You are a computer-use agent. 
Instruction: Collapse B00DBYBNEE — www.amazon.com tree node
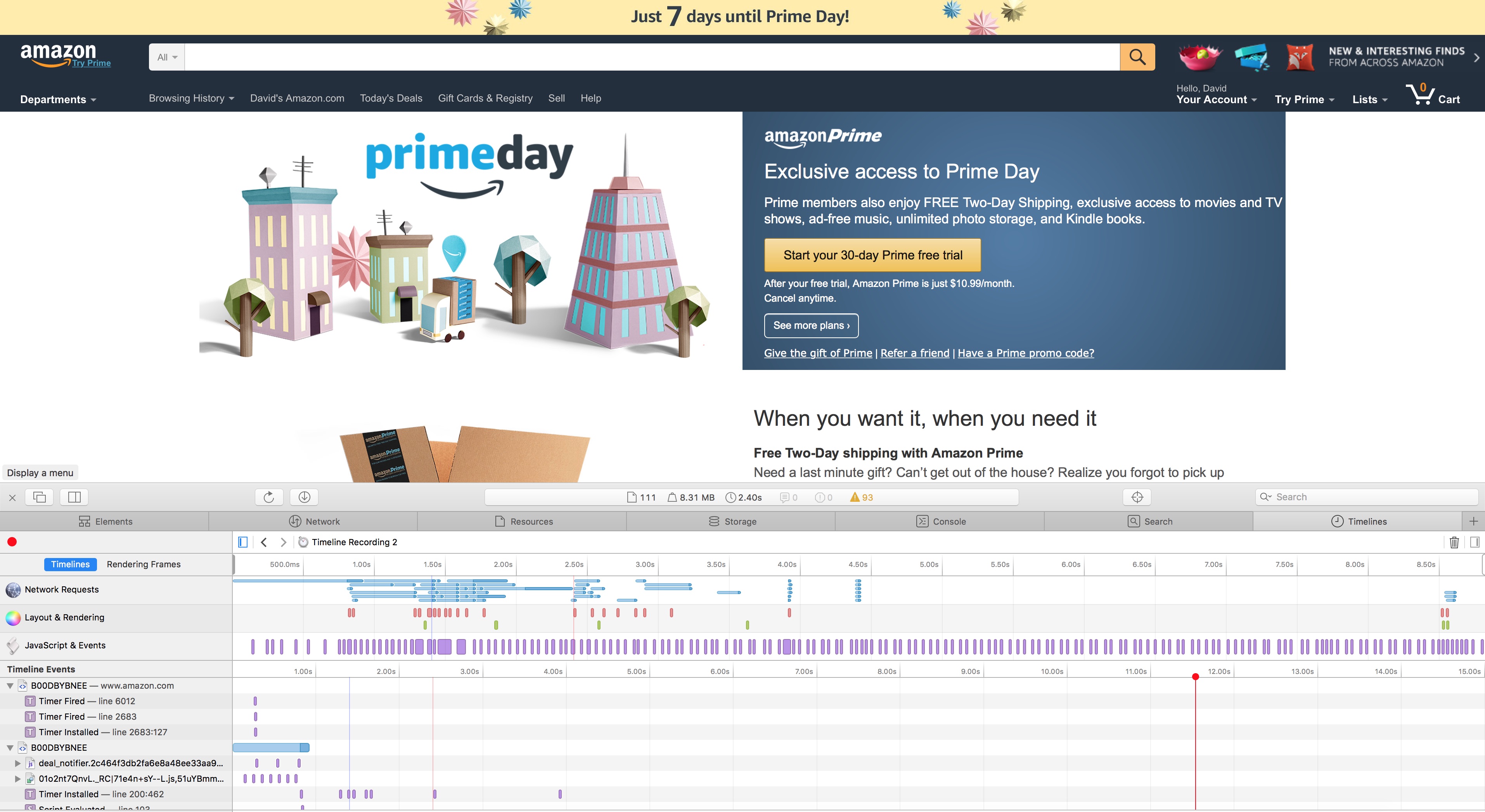pyautogui.click(x=10, y=685)
